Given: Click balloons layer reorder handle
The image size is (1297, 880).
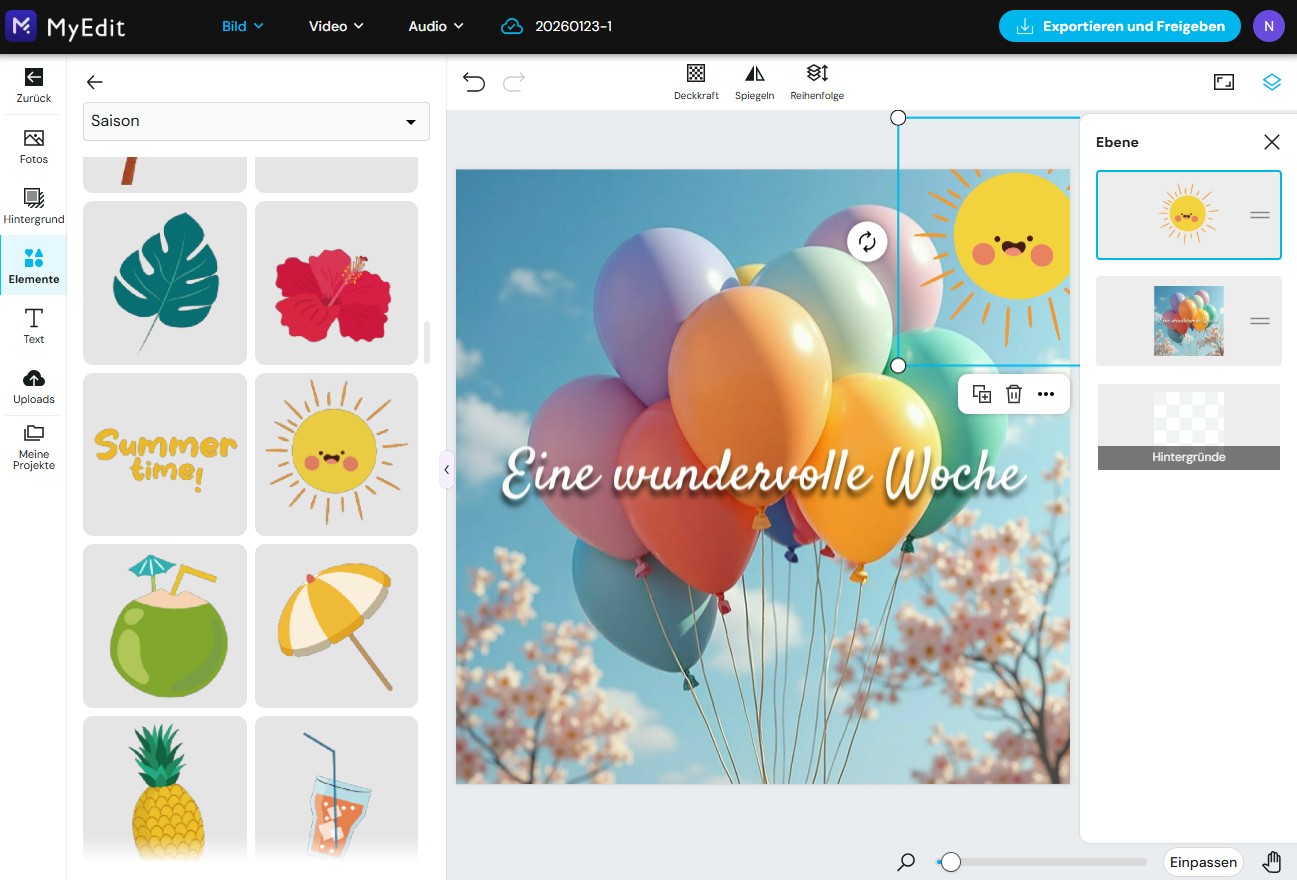Looking at the screenshot, I should 1260,321.
